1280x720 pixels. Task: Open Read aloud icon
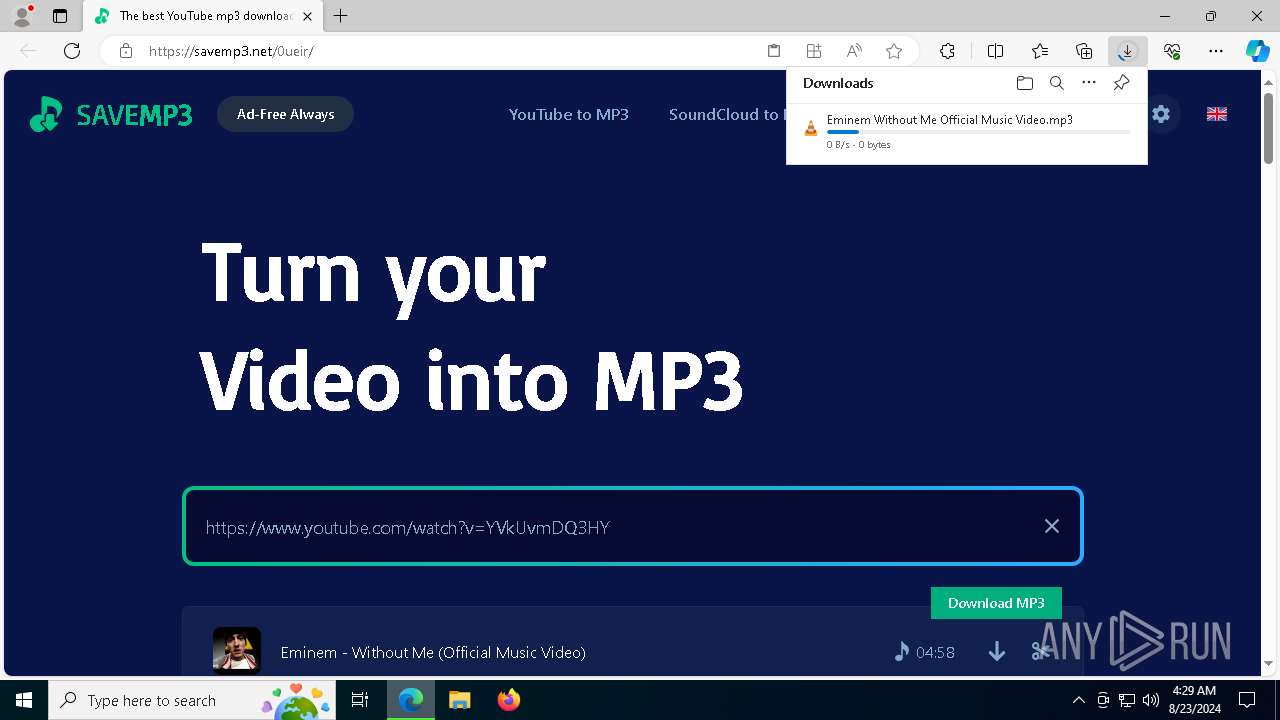(x=854, y=51)
